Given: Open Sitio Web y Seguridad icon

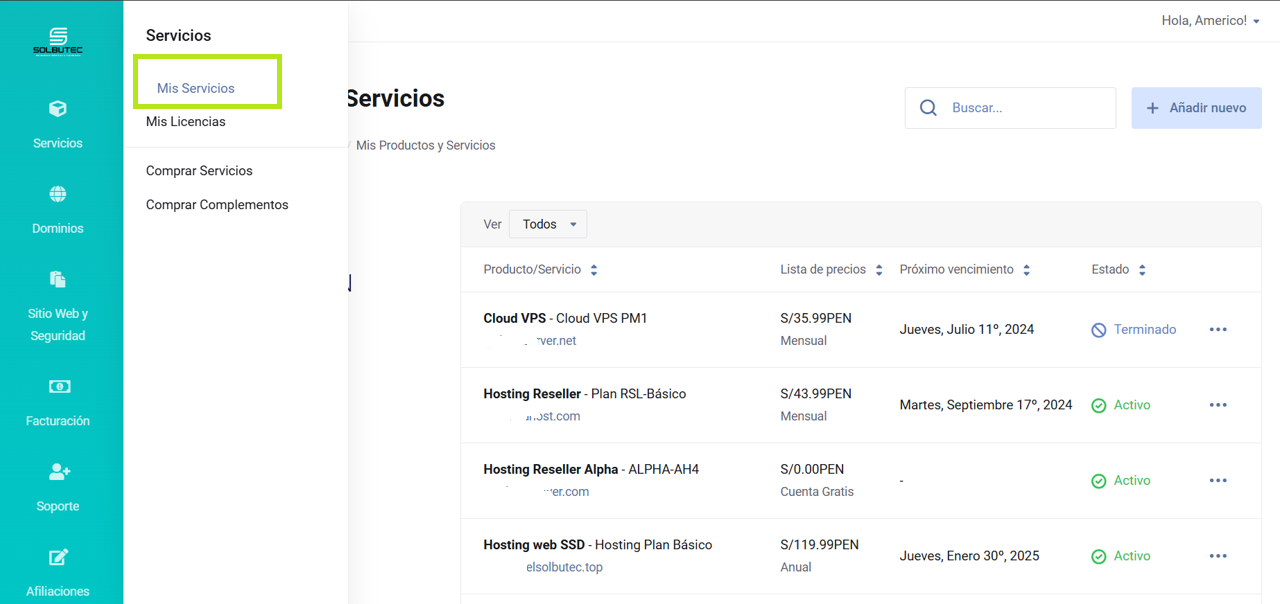Looking at the screenshot, I should coord(58,279).
